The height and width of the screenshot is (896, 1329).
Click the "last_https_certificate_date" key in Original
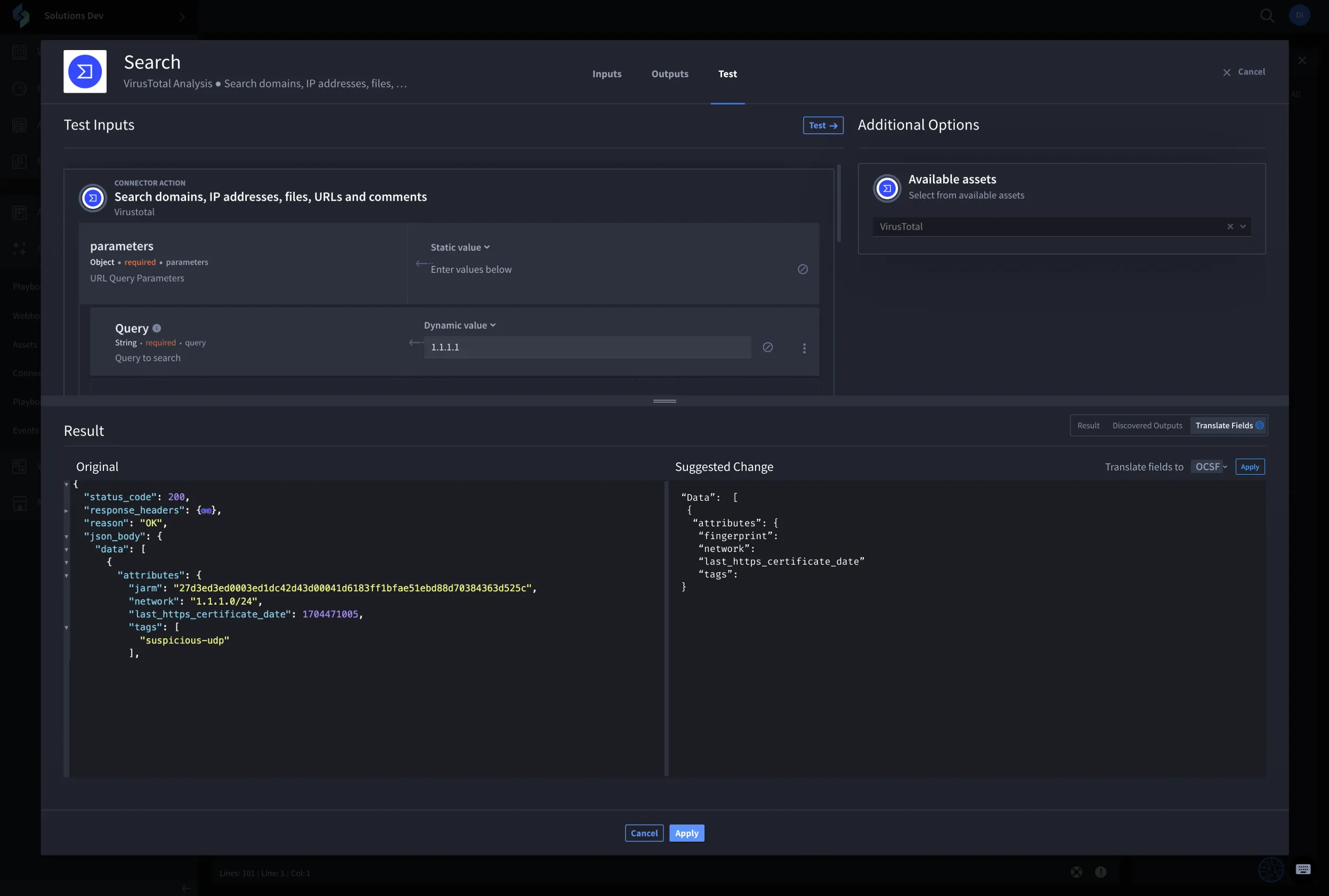pos(210,614)
